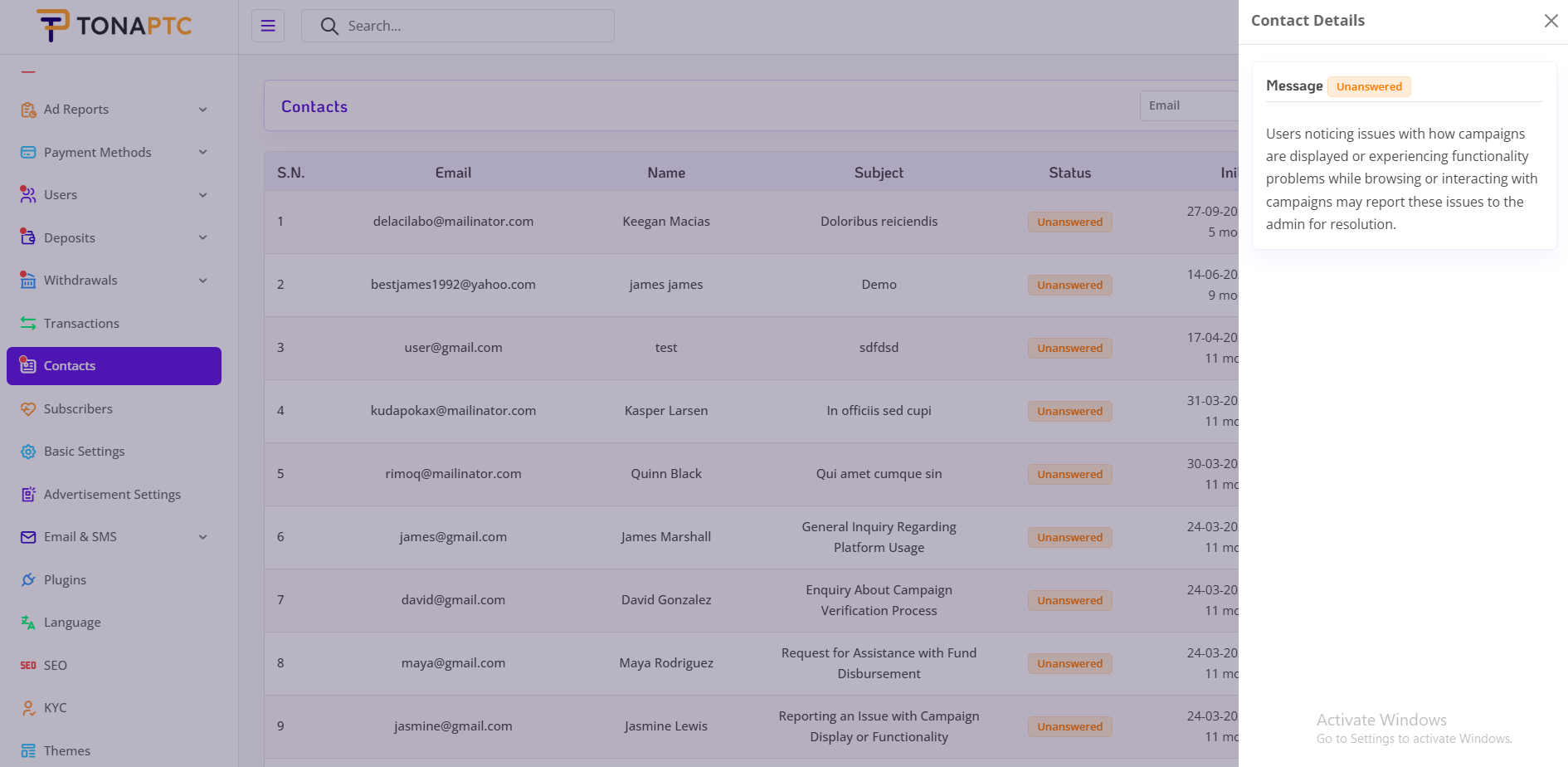Screen dimensions: 1568x767
Task: Open the KYC menu item
Action: point(114,708)
